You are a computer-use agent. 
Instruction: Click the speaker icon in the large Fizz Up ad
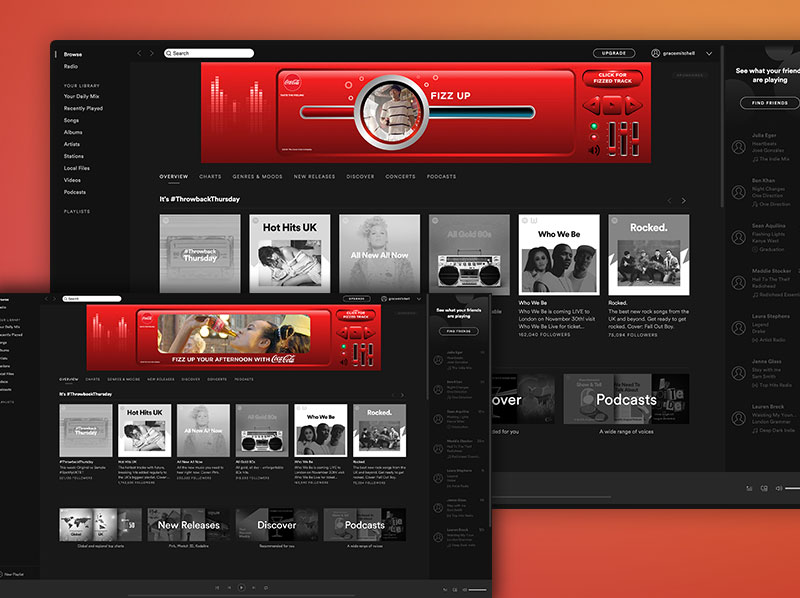point(594,150)
